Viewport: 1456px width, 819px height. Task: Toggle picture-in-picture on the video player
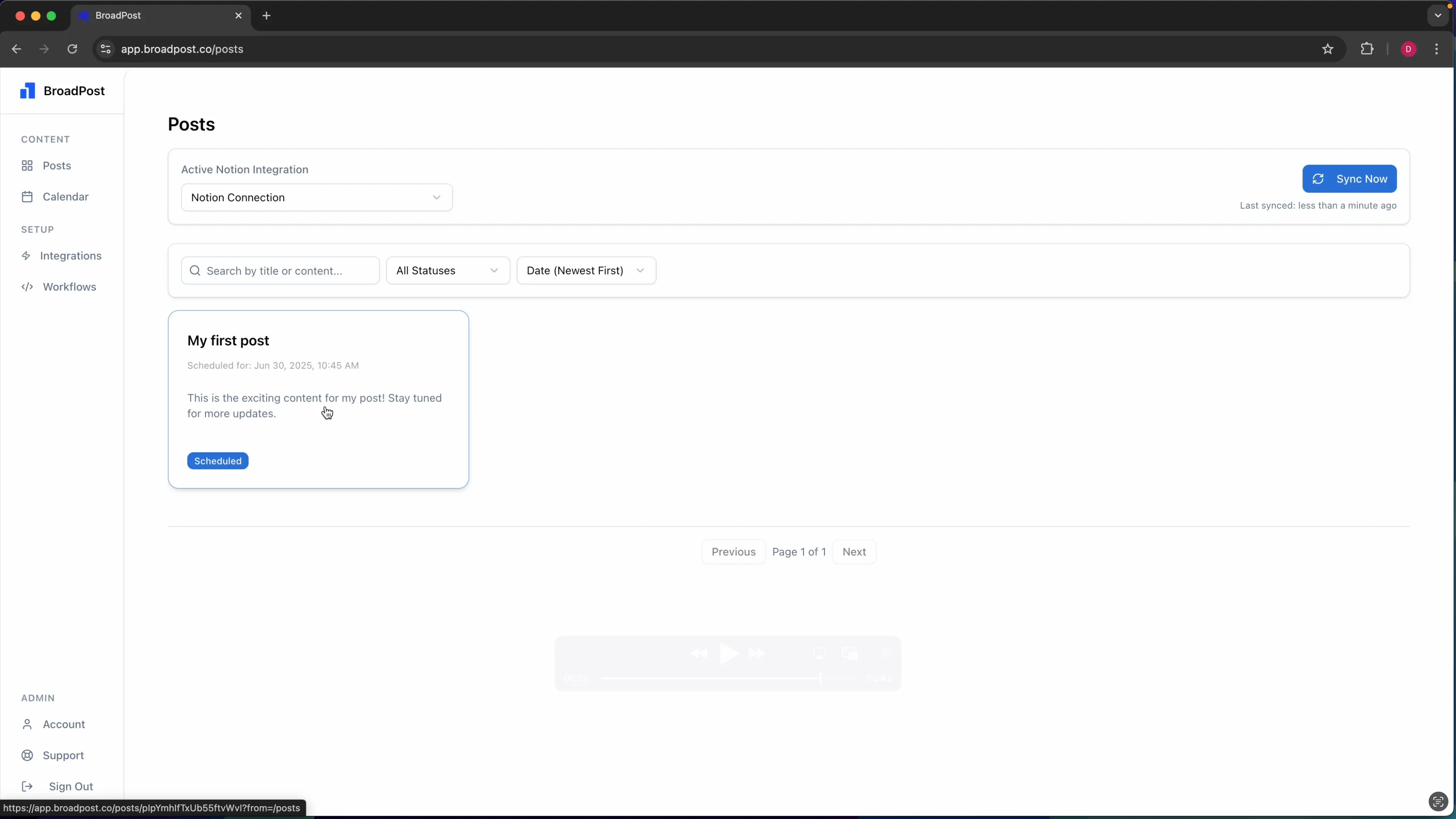(849, 653)
